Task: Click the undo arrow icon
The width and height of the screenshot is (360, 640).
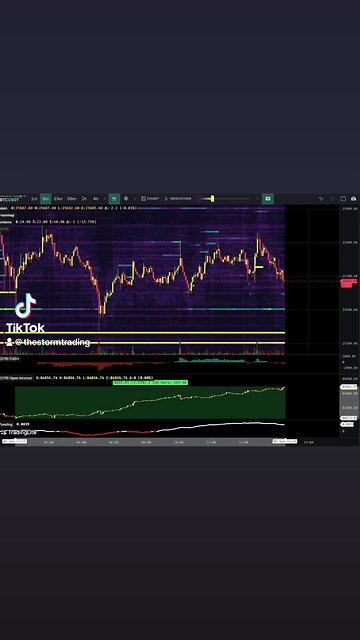Action: coord(321,199)
